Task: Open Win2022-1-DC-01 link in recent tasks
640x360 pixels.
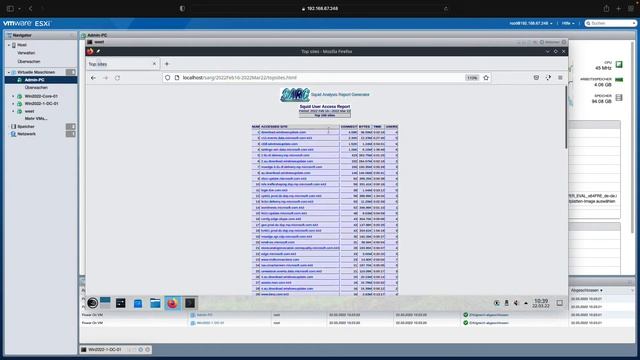Action: click(x=210, y=322)
